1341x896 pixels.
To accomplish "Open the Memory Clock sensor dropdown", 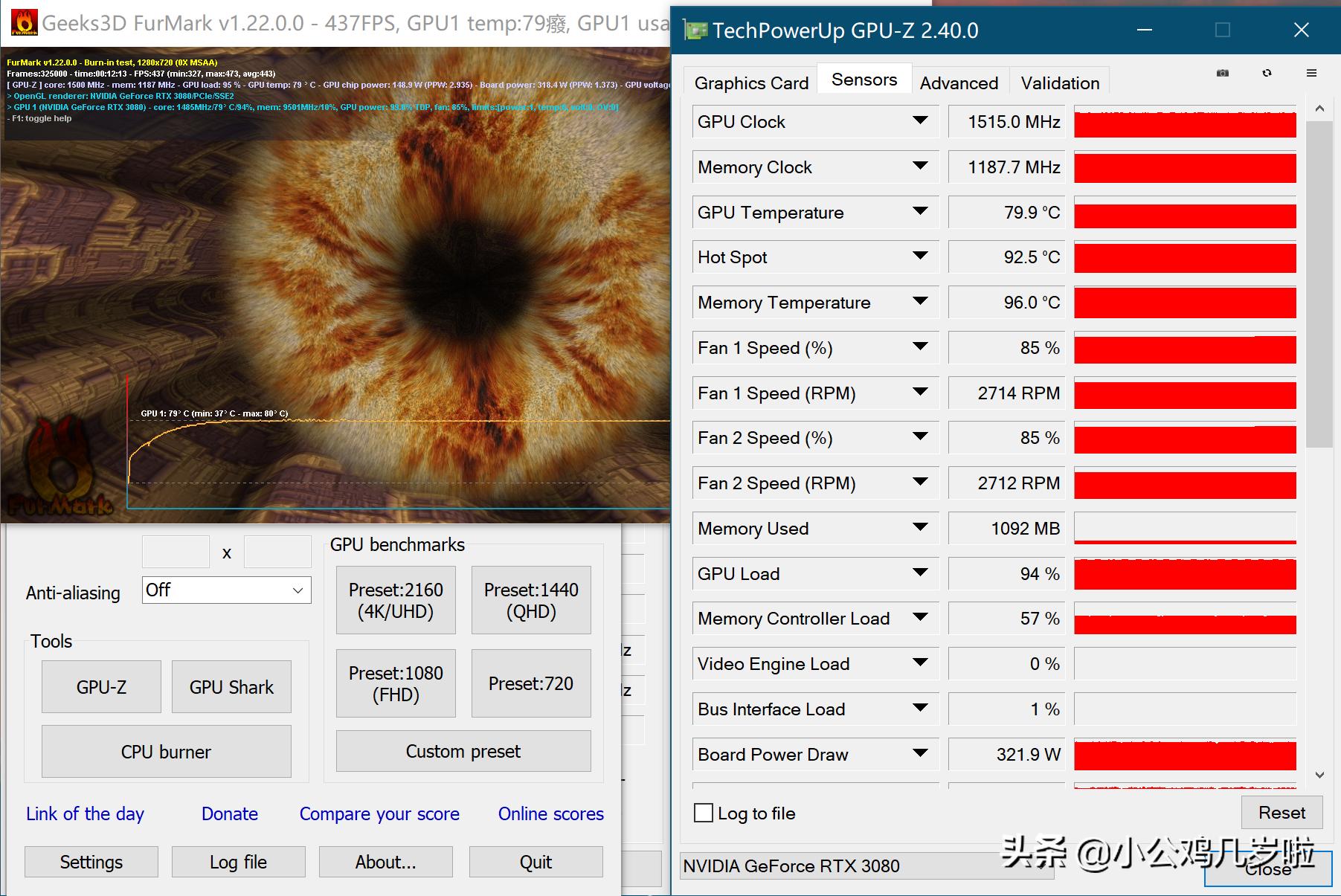I will click(920, 166).
